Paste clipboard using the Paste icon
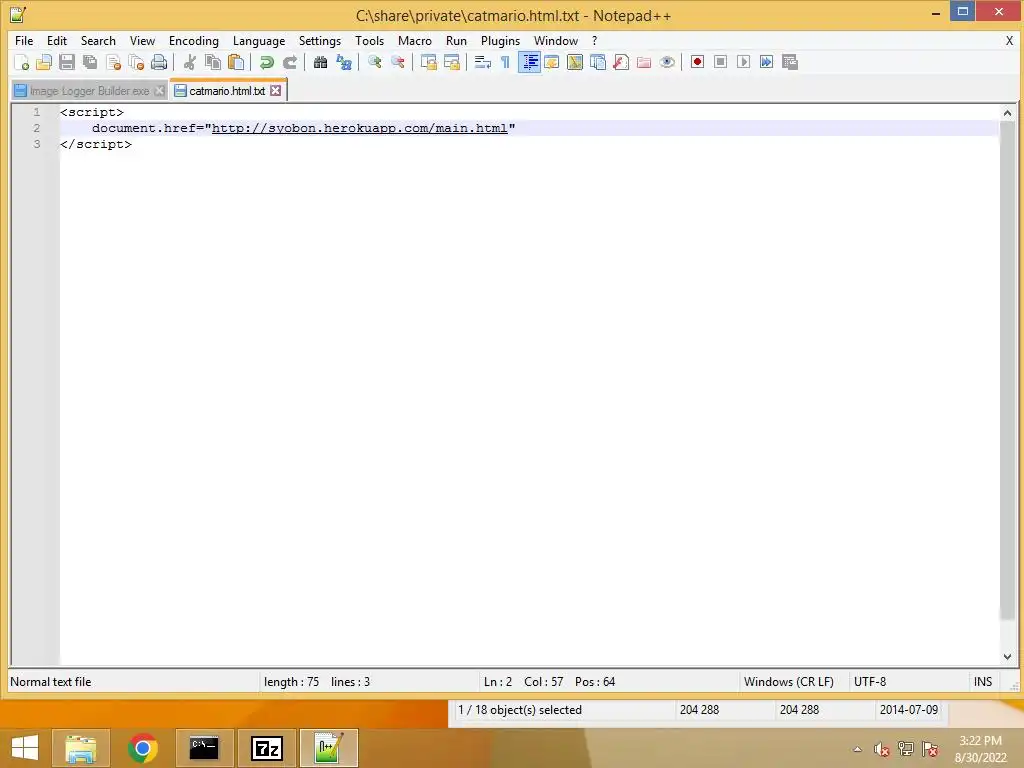This screenshot has width=1024, height=768. (236, 62)
